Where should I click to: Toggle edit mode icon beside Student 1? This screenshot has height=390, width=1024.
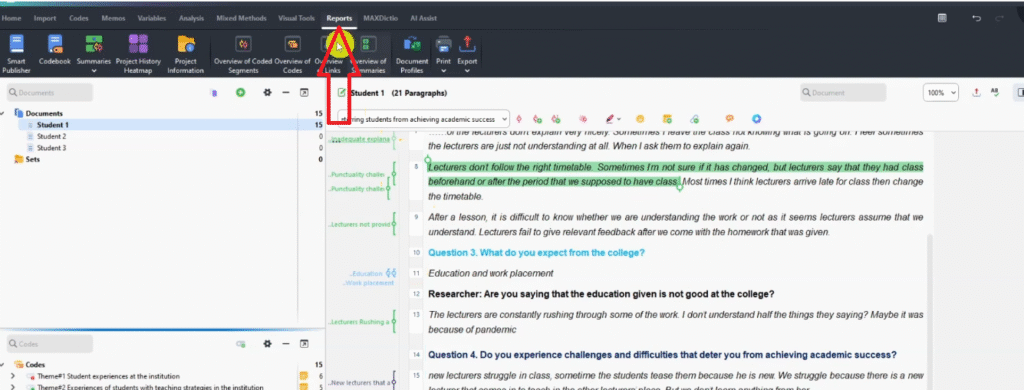click(342, 93)
